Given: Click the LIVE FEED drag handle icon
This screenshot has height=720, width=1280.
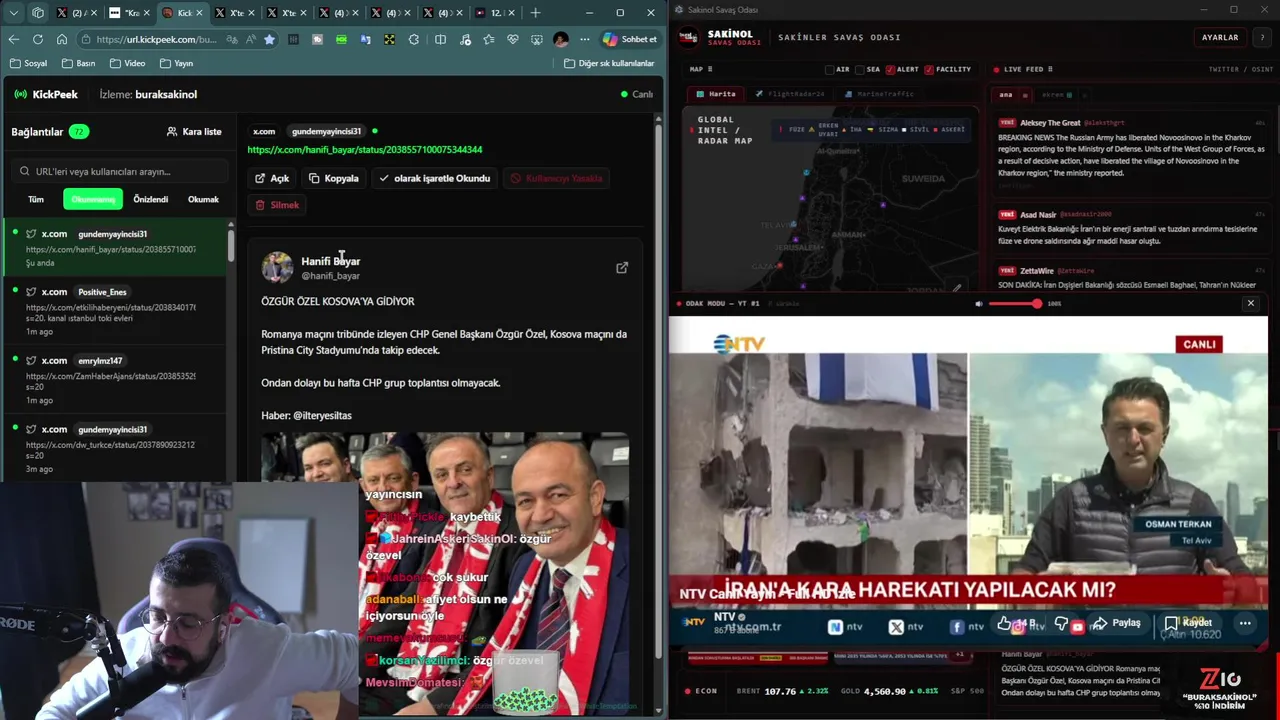Looking at the screenshot, I should [x=1050, y=70].
